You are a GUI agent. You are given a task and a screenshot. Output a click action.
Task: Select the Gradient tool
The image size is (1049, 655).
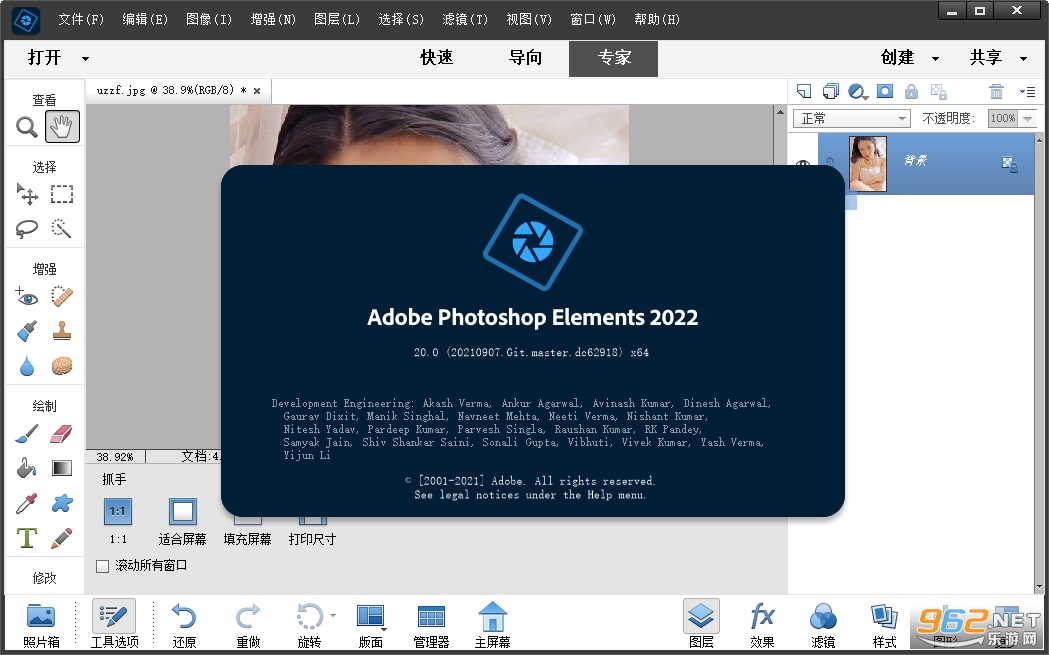click(62, 468)
